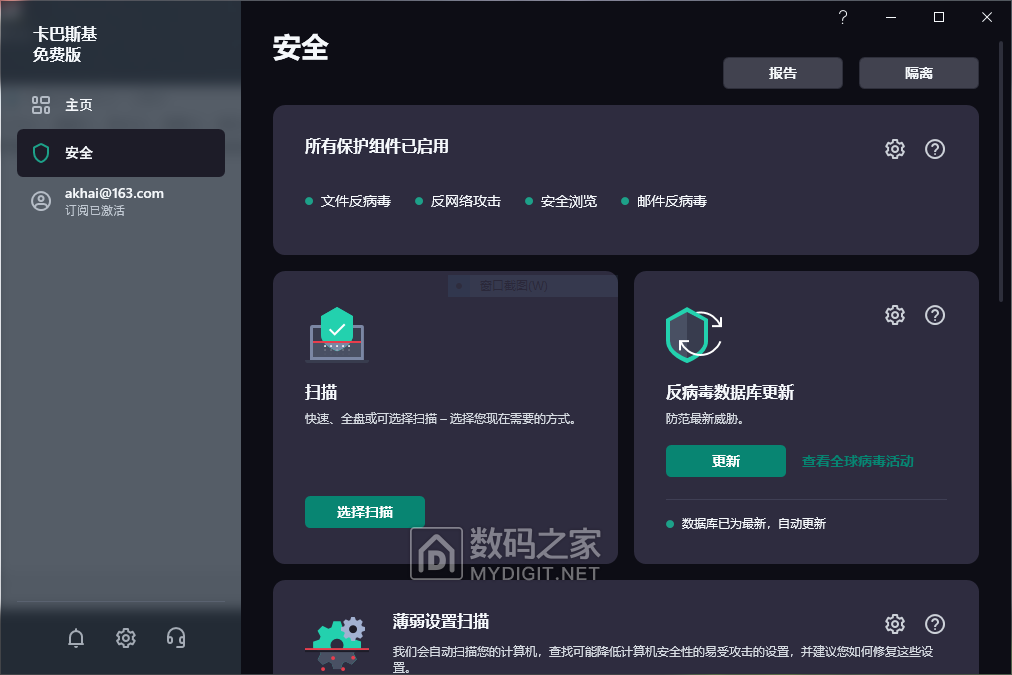This screenshot has width=1012, height=675.
Task: Click the 更新 update button
Action: (x=726, y=461)
